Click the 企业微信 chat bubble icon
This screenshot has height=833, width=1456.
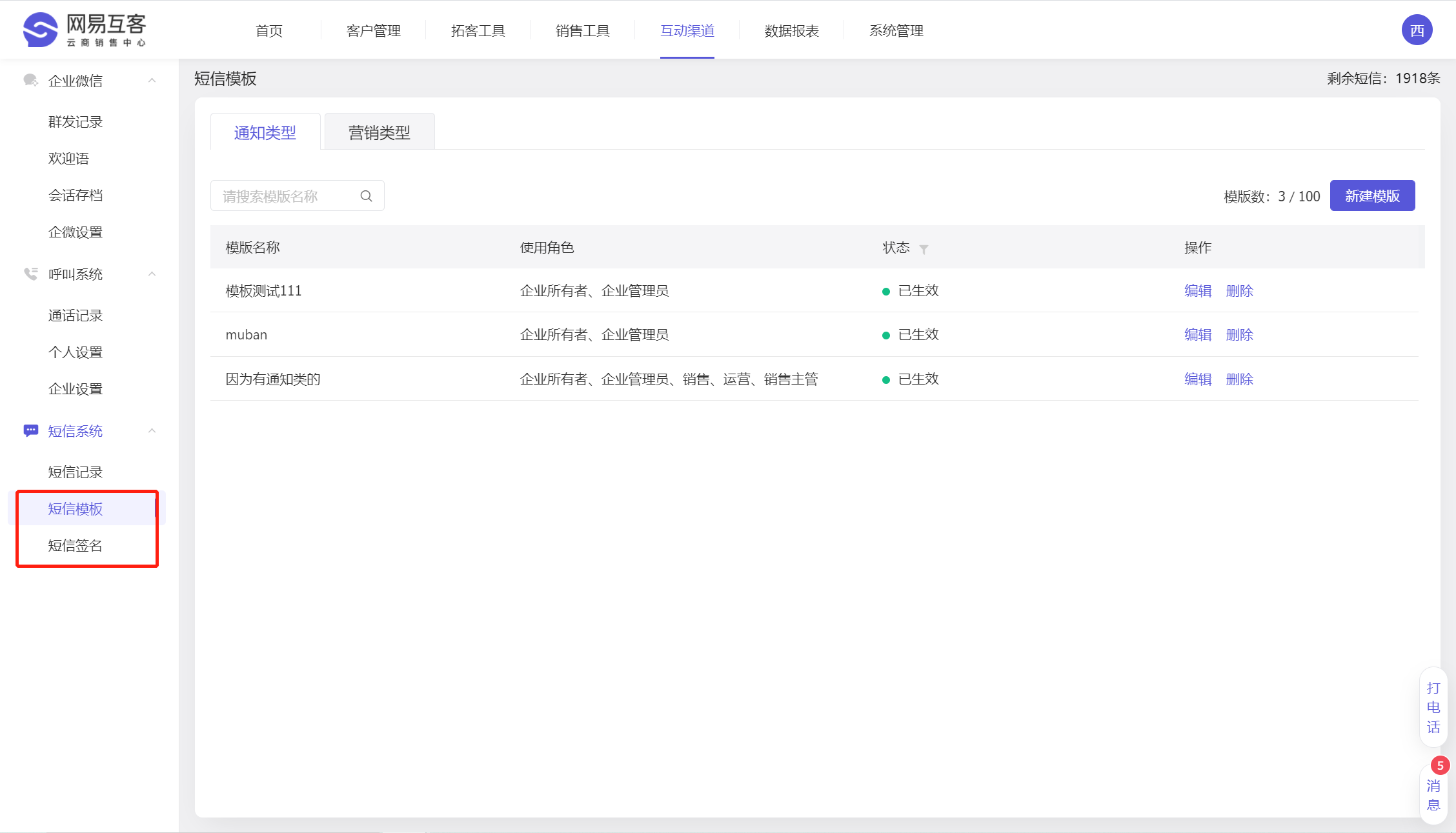click(30, 80)
